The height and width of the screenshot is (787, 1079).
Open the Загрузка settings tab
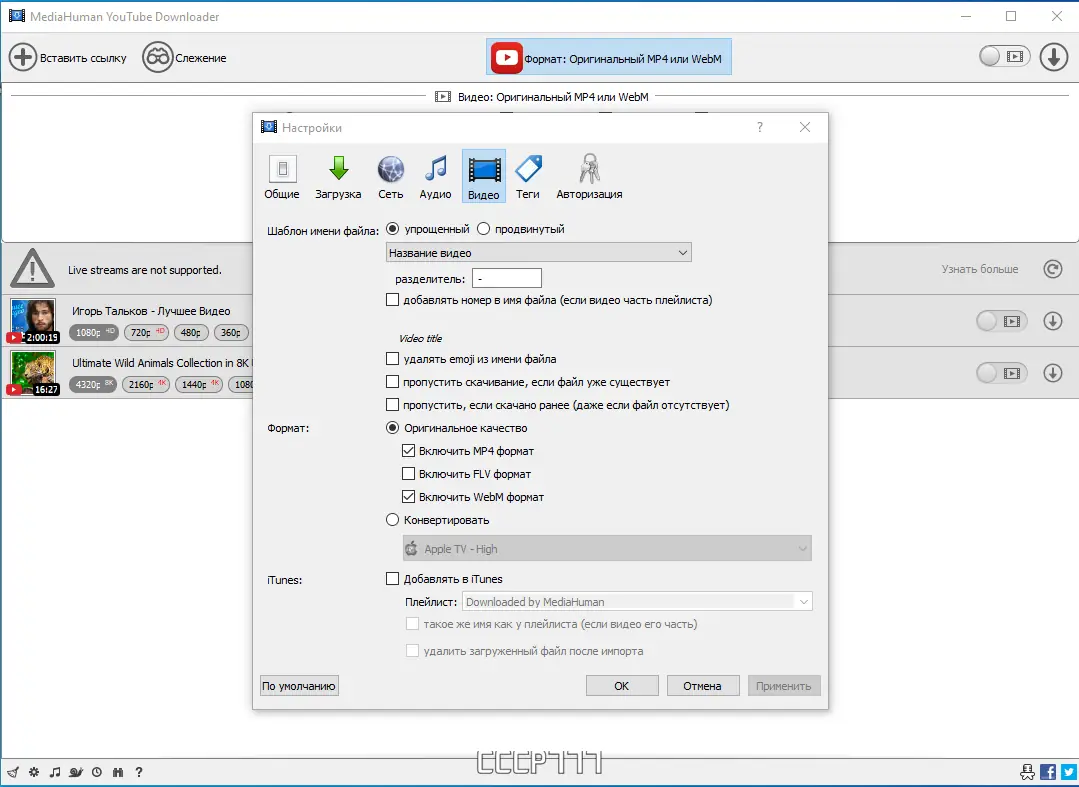coord(338,176)
